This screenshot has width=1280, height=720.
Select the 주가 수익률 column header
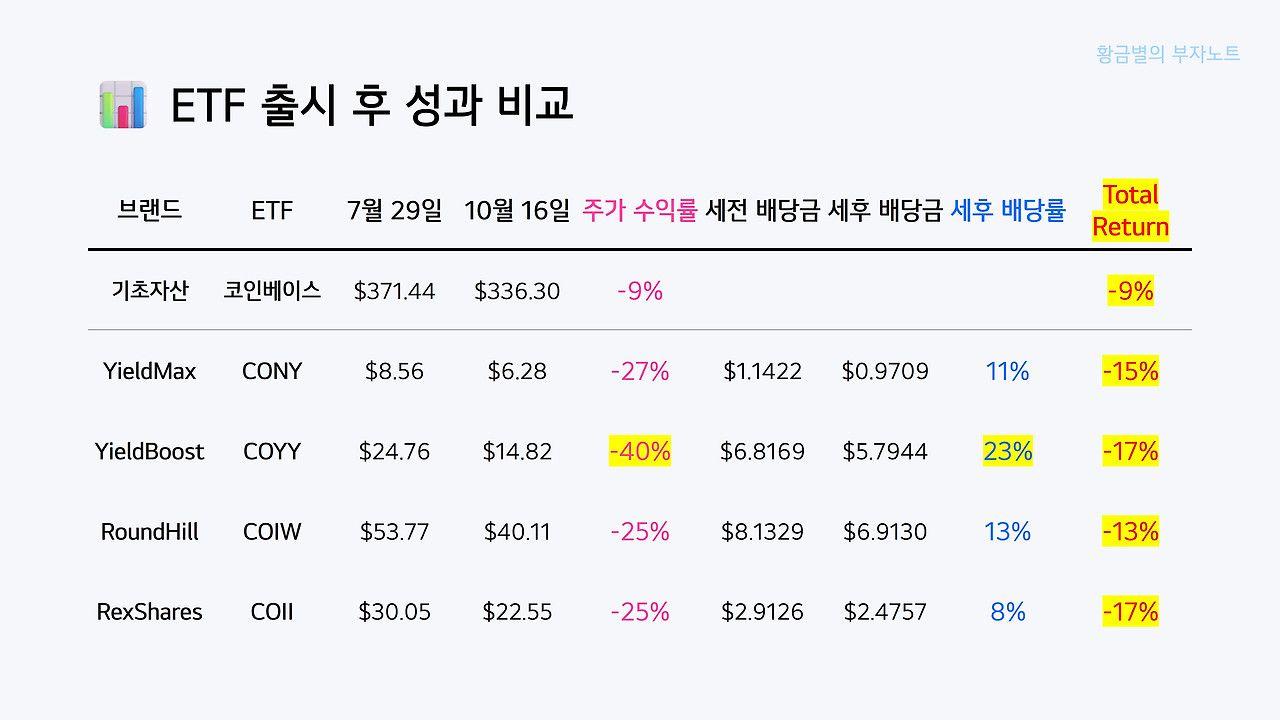click(639, 211)
